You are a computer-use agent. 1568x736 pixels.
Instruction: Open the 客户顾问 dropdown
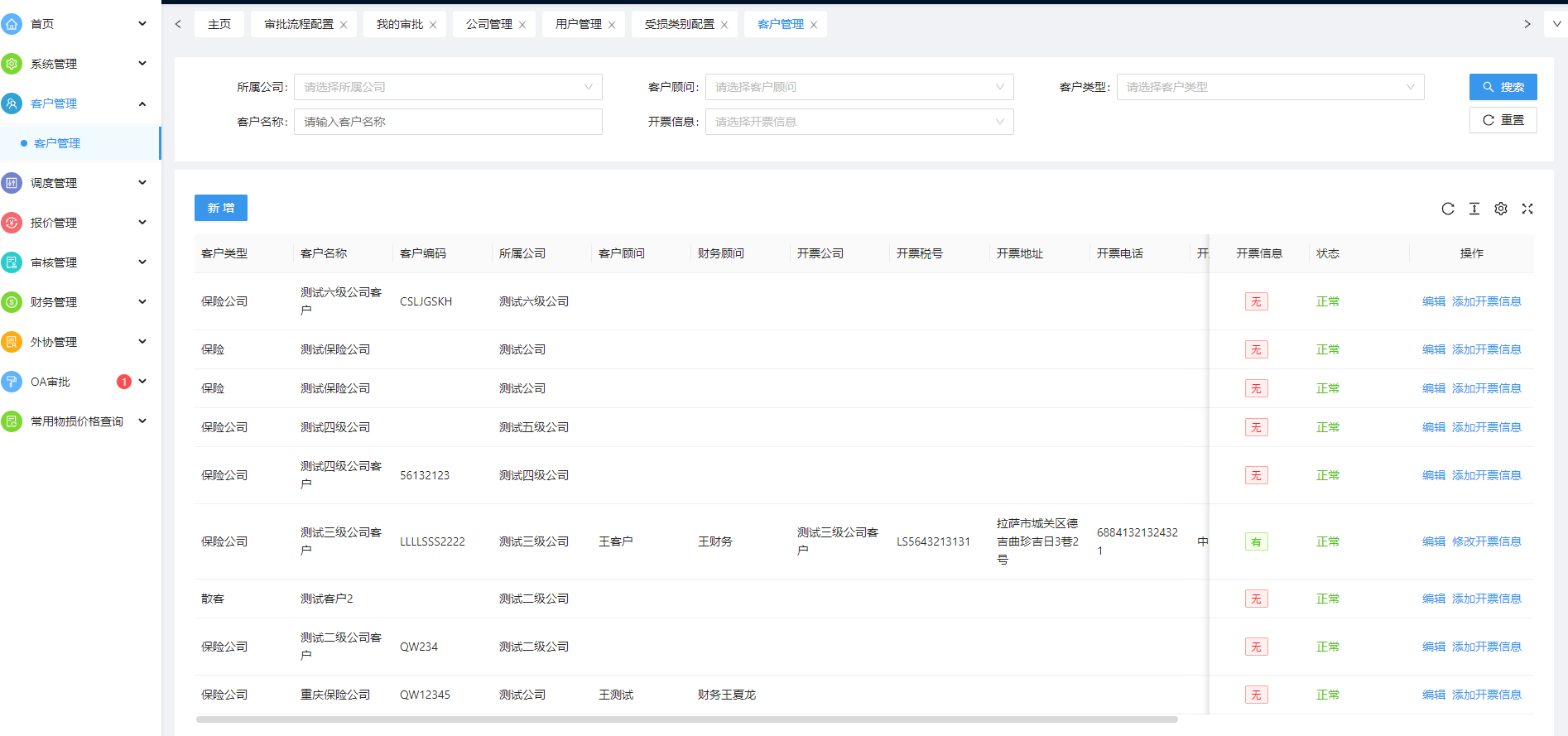tap(859, 87)
